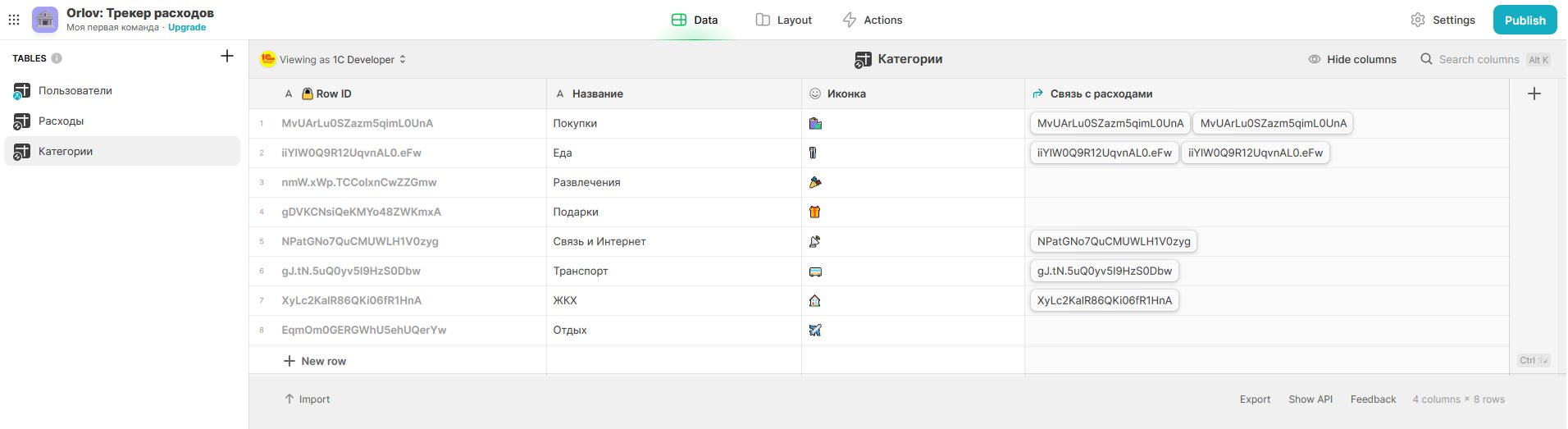Switch to the Layout tab

[x=783, y=20]
